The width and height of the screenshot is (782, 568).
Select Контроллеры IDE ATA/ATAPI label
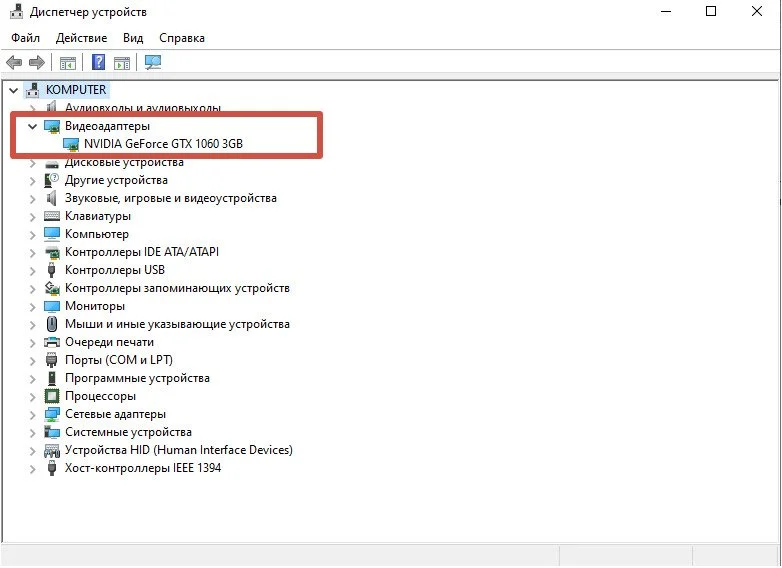pos(142,252)
